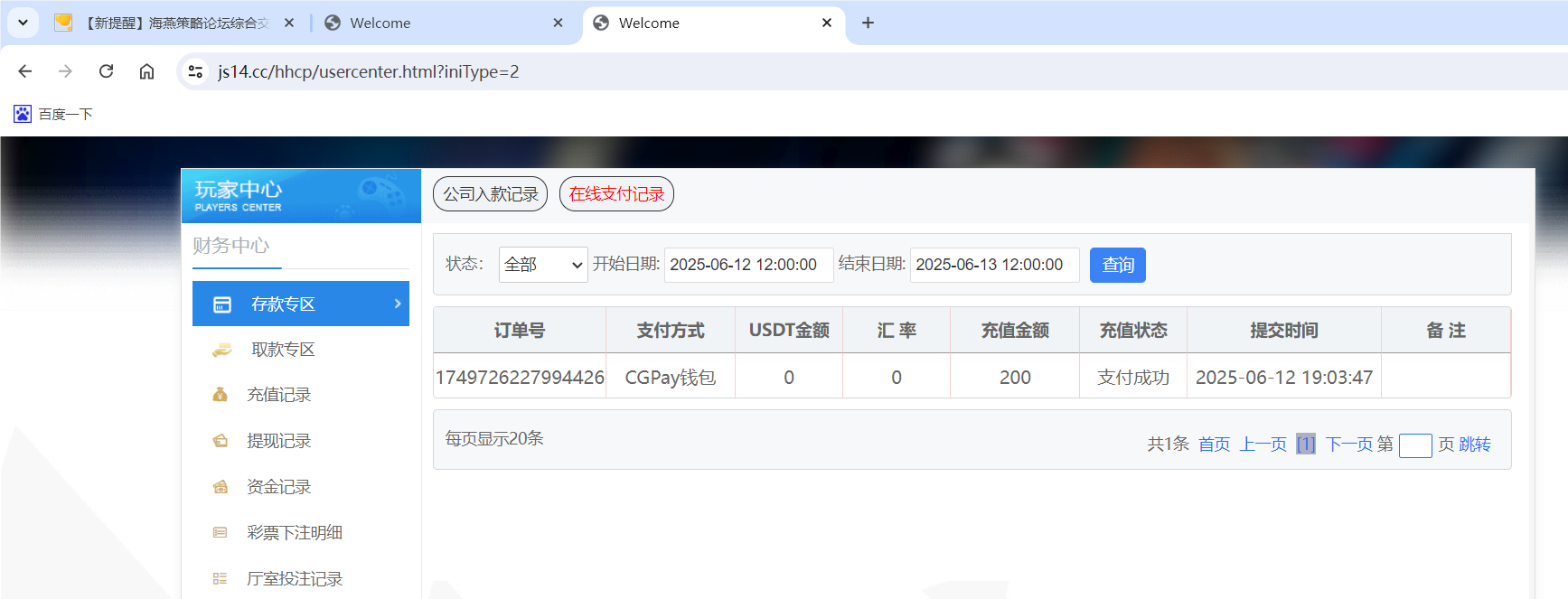
Task: Click the icon beside 提现记录
Action: pyautogui.click(x=220, y=441)
